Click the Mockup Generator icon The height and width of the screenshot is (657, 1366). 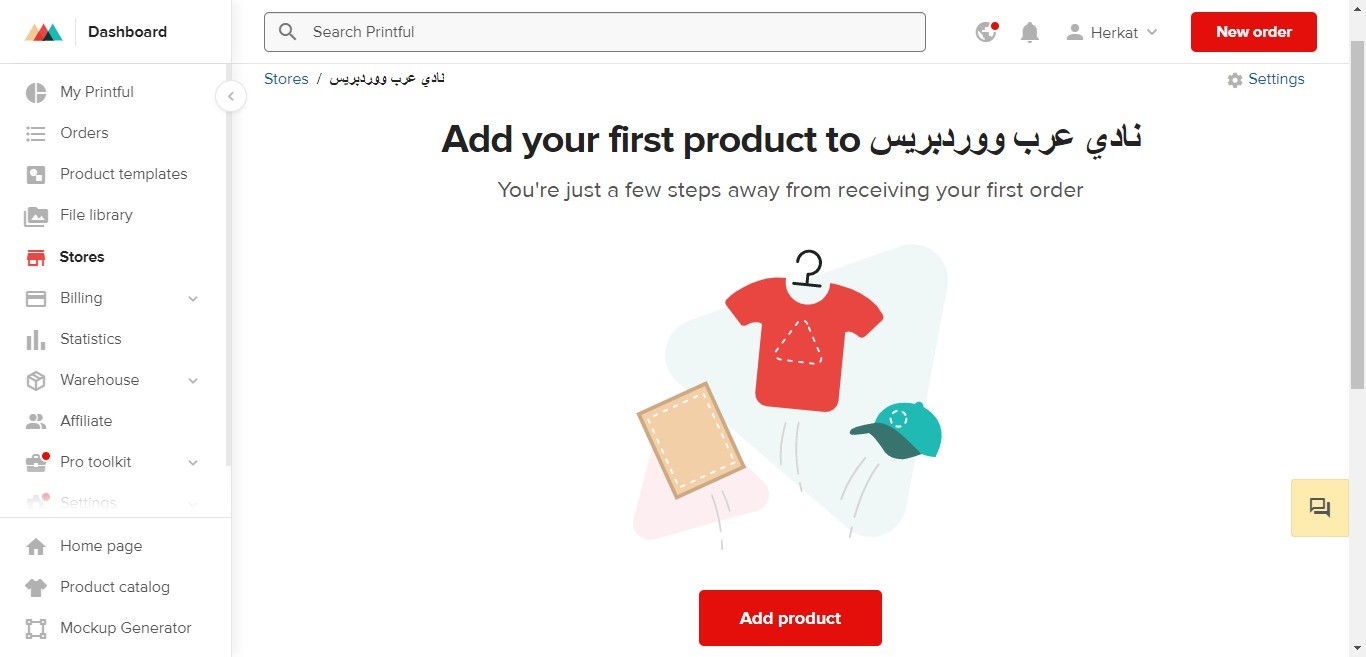coord(36,628)
